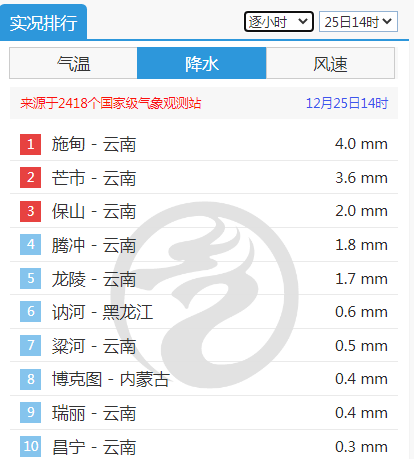414x459 pixels.
Task: Open the 25日14时 time dropdown
Action: point(358,22)
